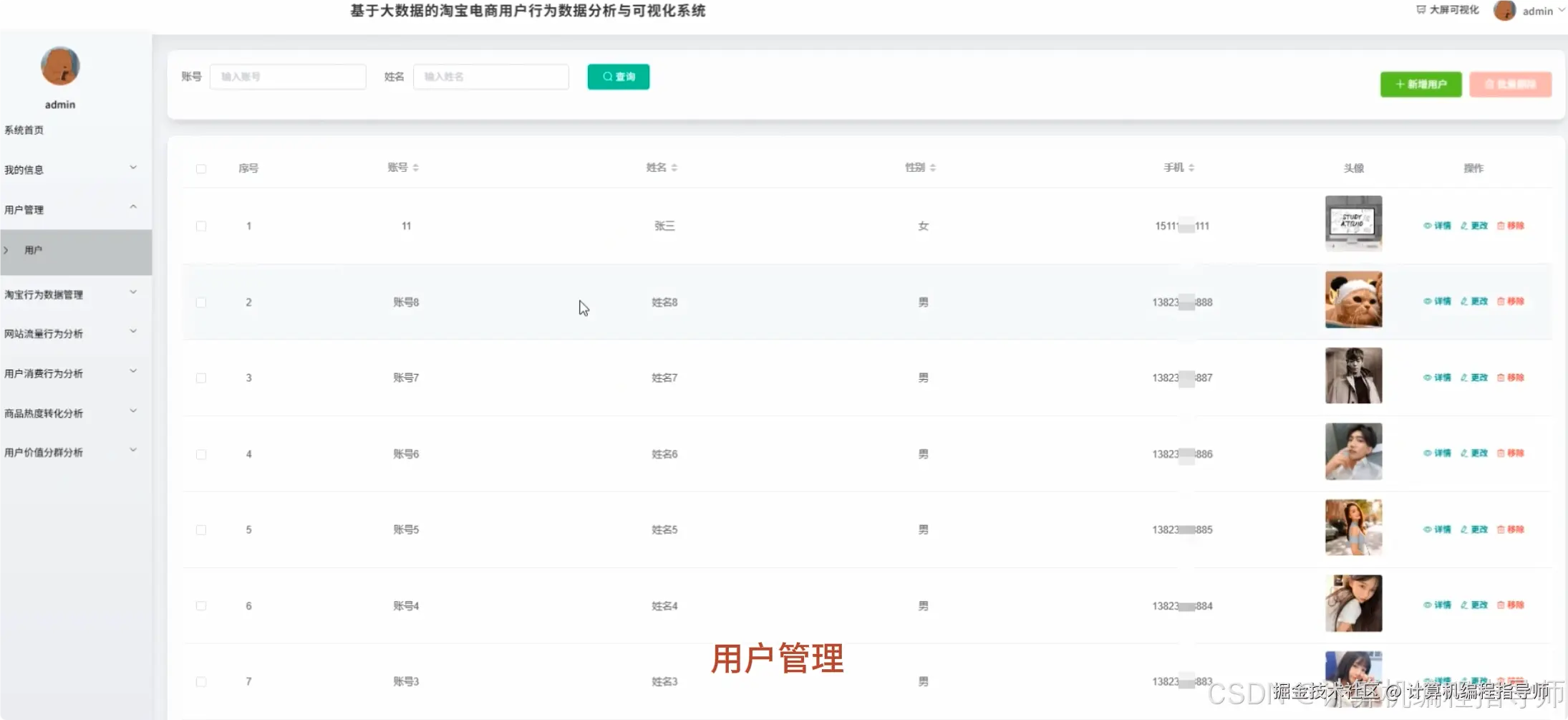Image resolution: width=1568 pixels, height=720 pixels.
Task: Open 系统首页 from the sidebar
Action: pos(24,130)
